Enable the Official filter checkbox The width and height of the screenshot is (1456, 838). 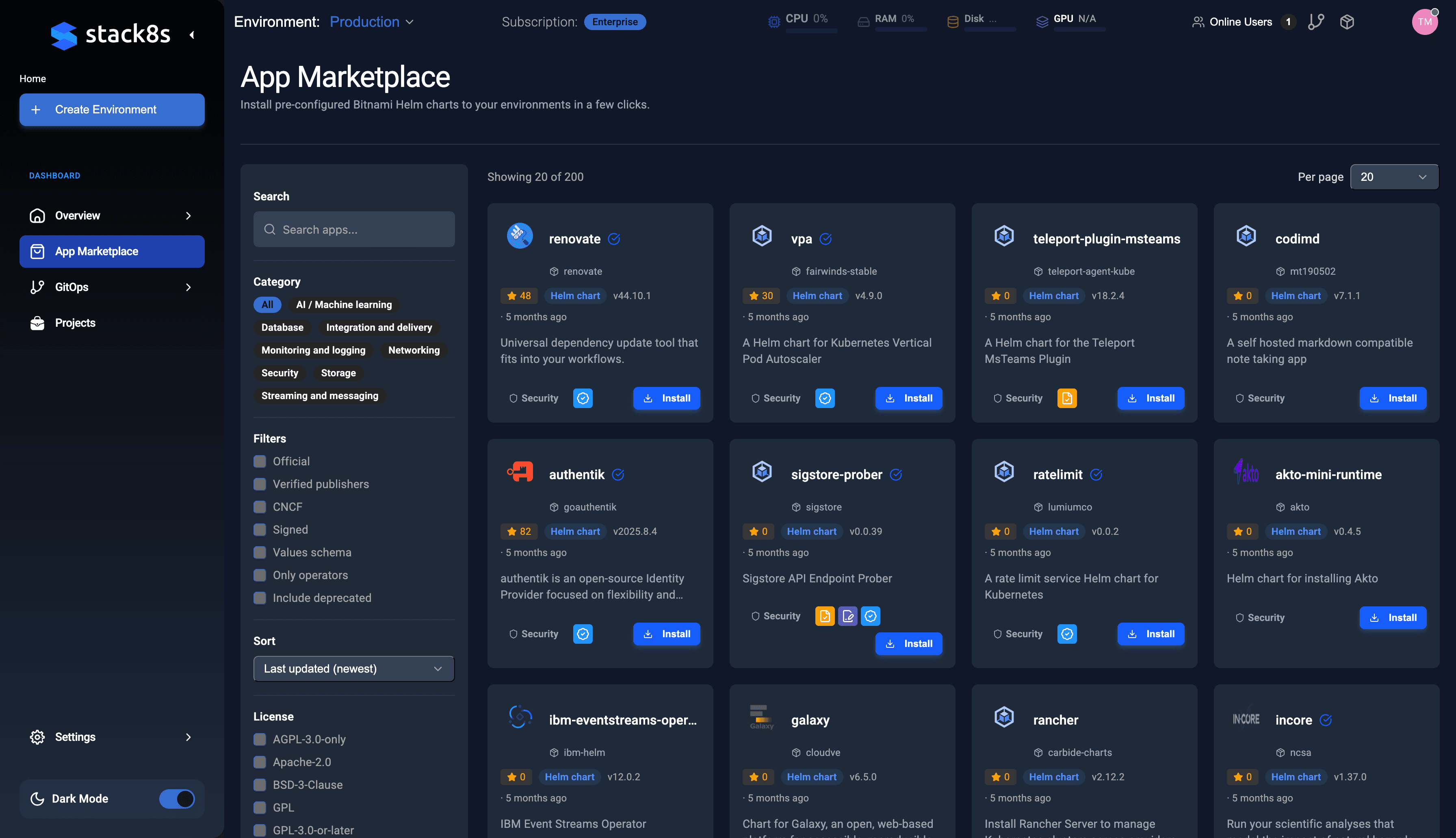[260, 462]
